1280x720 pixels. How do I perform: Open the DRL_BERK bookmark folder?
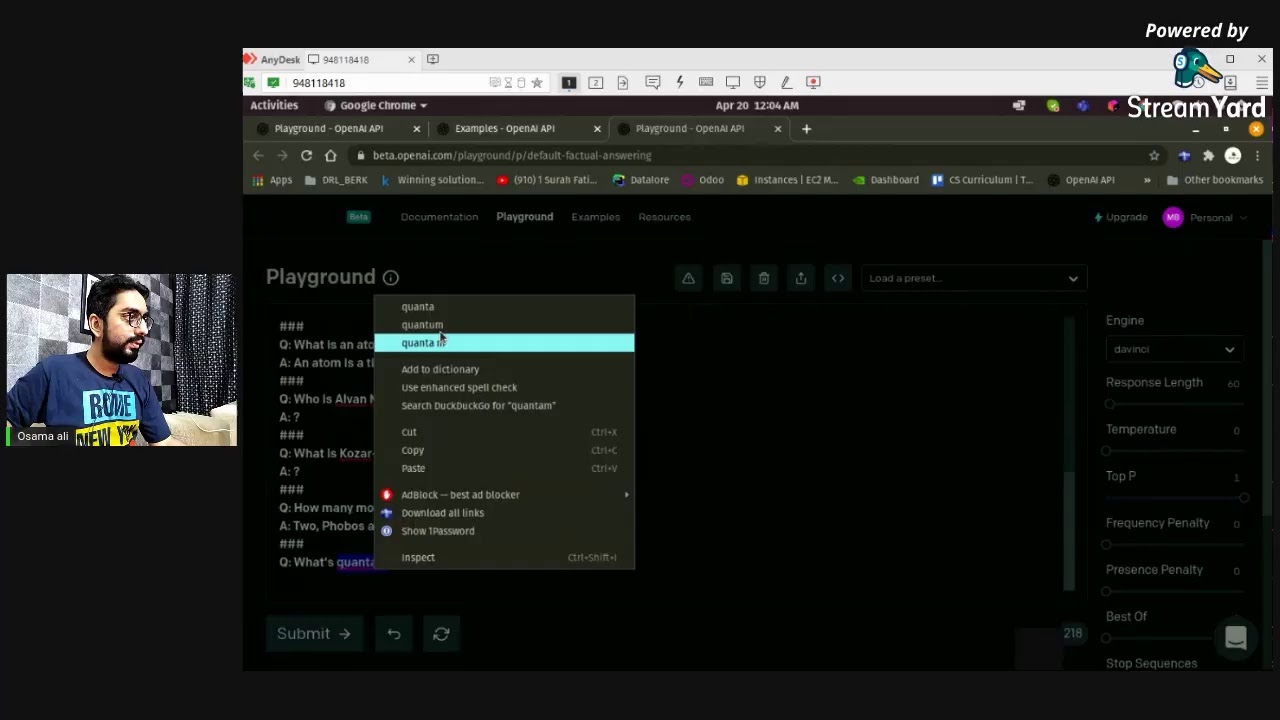point(336,180)
